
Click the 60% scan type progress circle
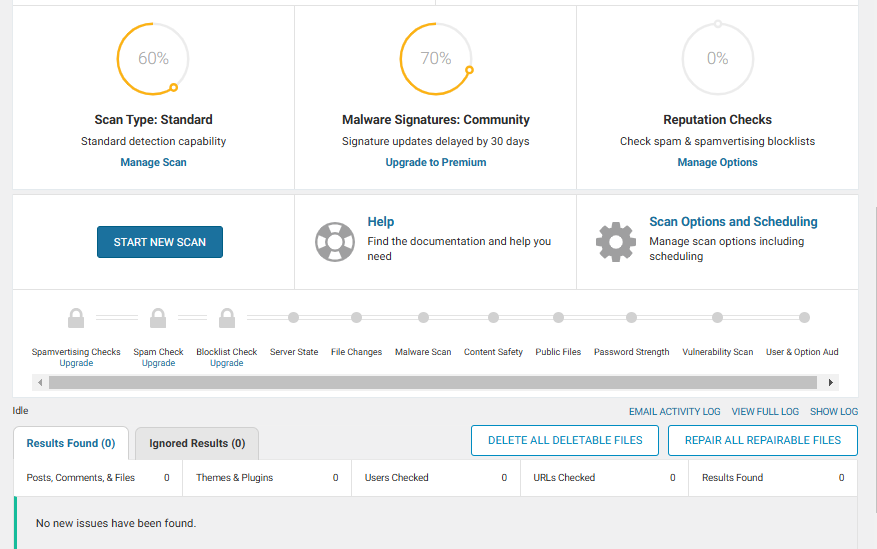[x=153, y=59]
